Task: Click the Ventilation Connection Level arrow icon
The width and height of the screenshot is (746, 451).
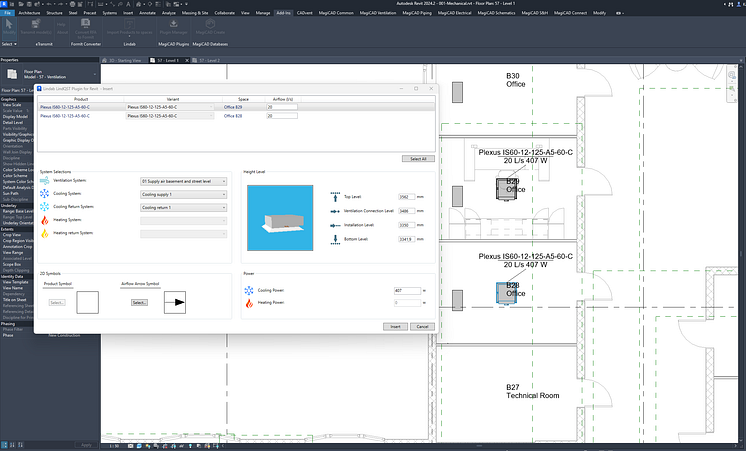Action: (335, 211)
